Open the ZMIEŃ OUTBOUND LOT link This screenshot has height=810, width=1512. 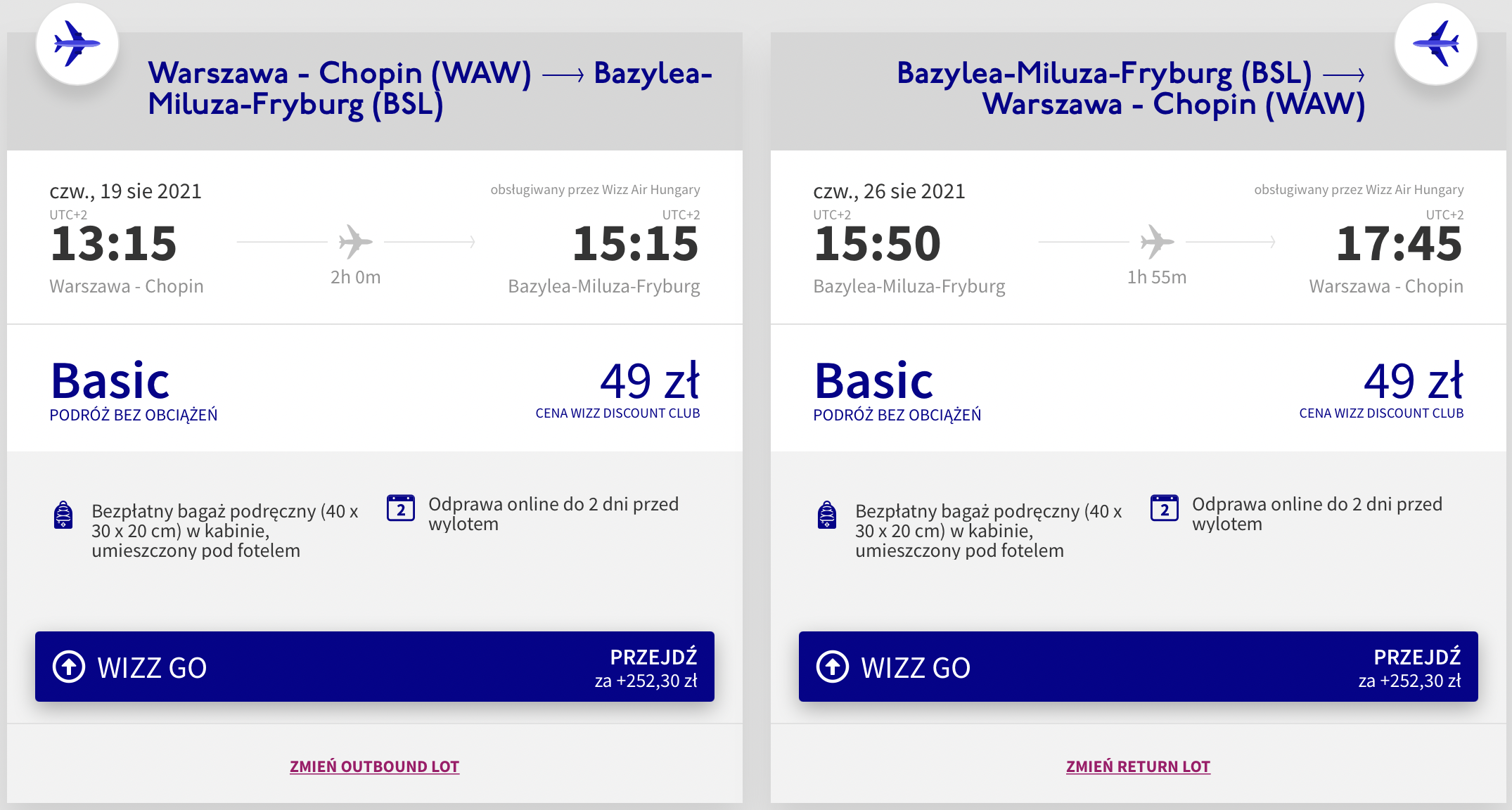point(375,766)
